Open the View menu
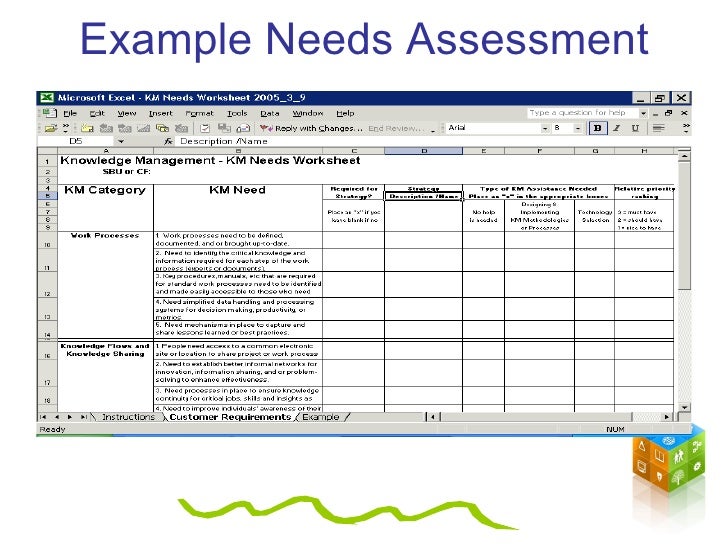 pos(126,113)
